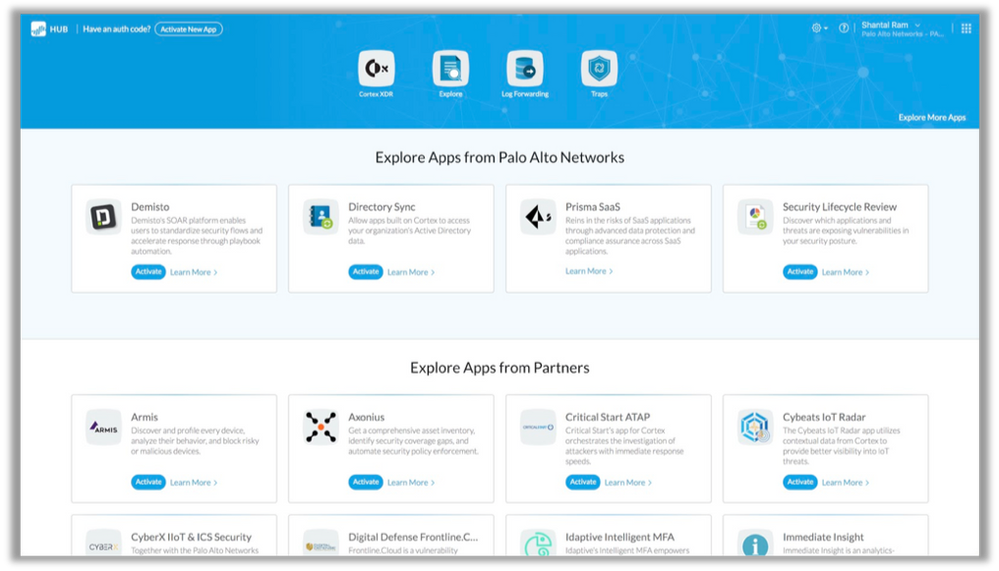Click the CyberX app logo

pyautogui.click(x=103, y=544)
